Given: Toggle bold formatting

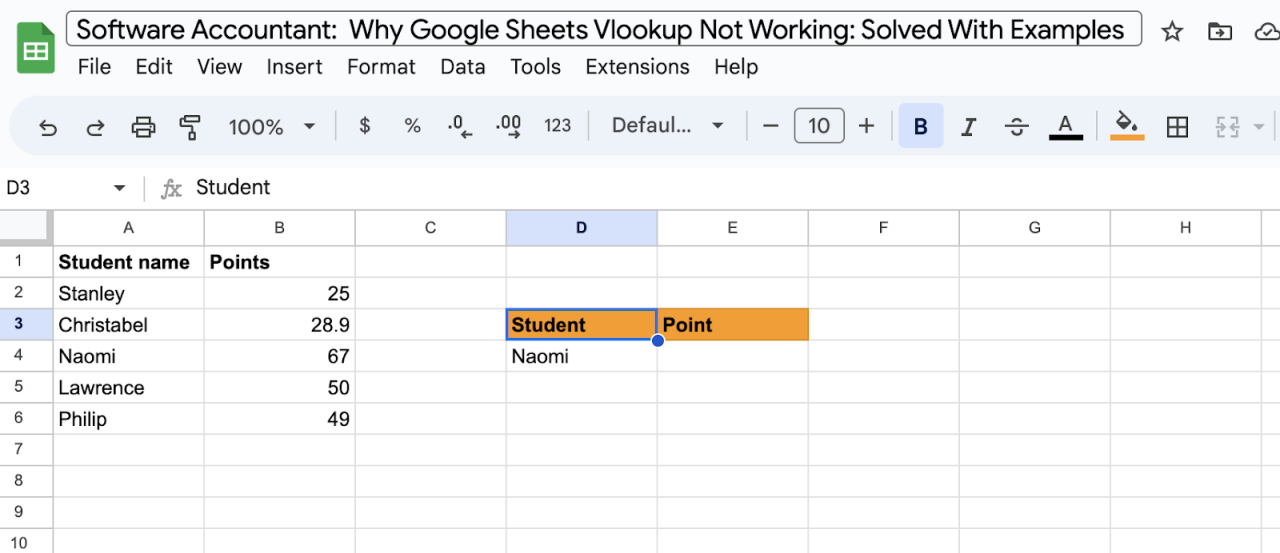Looking at the screenshot, I should 921,126.
